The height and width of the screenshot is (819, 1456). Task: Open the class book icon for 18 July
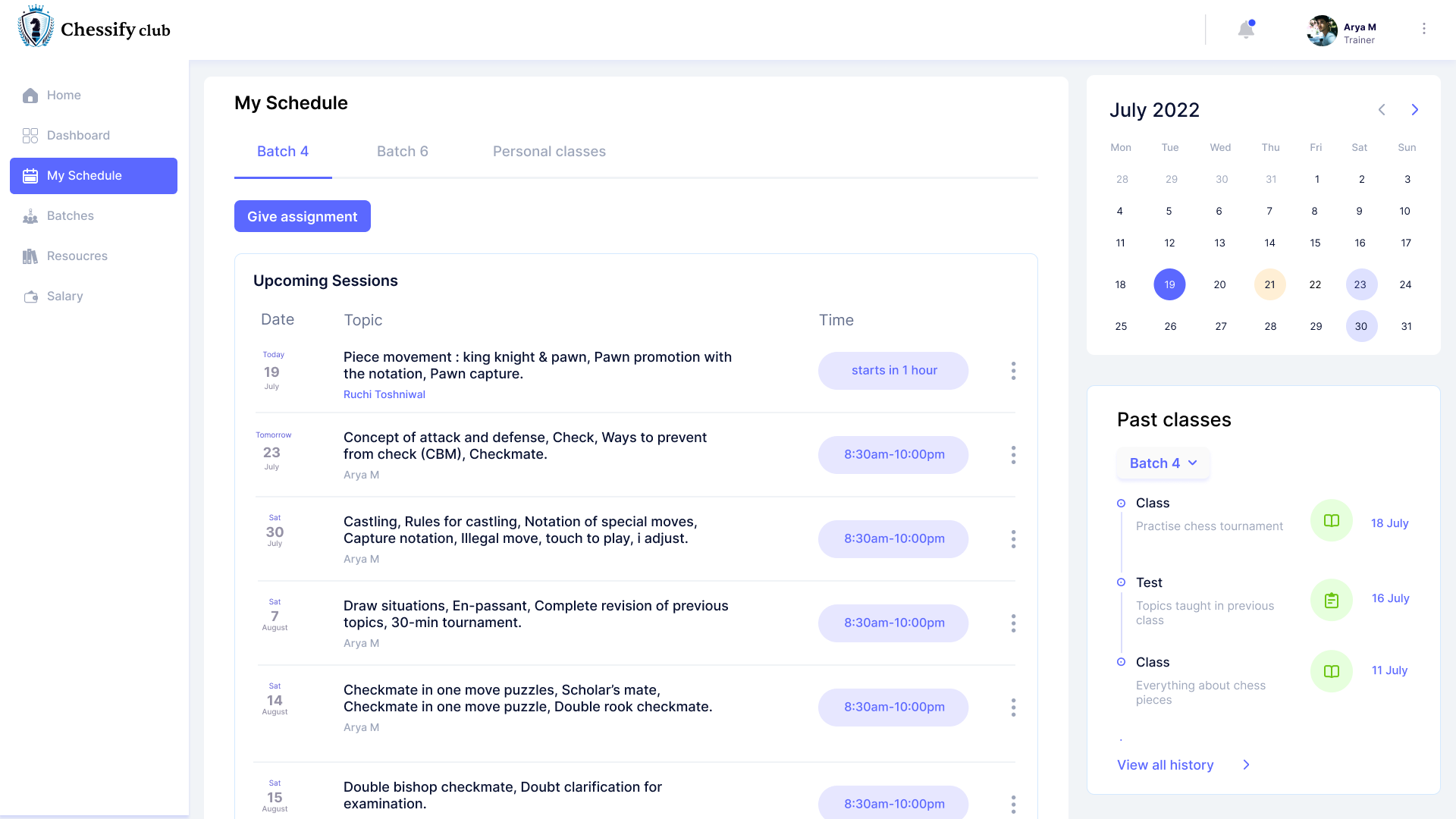1331,520
